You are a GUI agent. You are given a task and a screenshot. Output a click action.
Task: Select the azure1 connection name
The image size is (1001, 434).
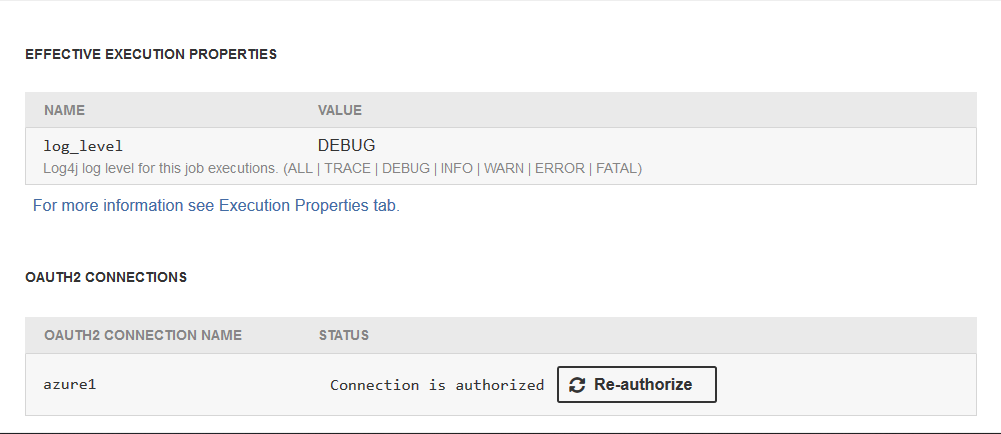70,385
